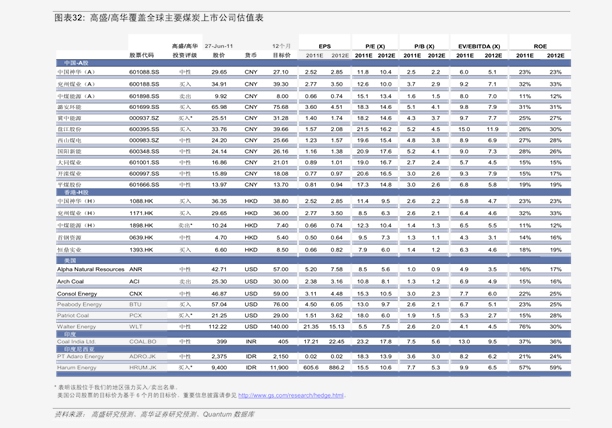Select the price value 112.22
Viewport: 612px width, 428px height.
pos(218,327)
